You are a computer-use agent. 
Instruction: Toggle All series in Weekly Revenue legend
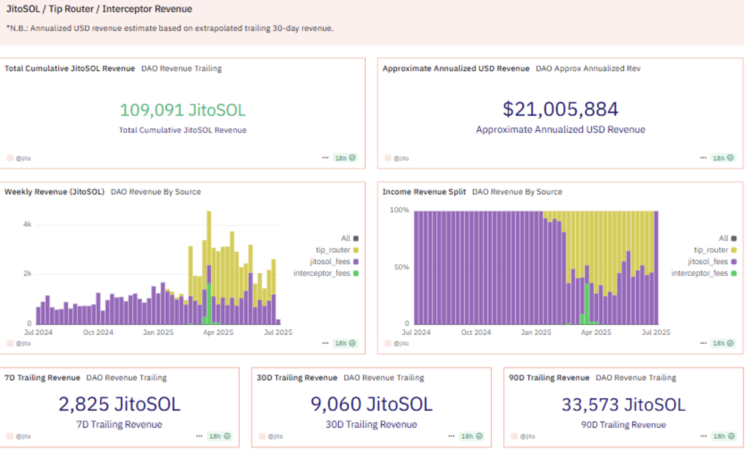point(350,238)
